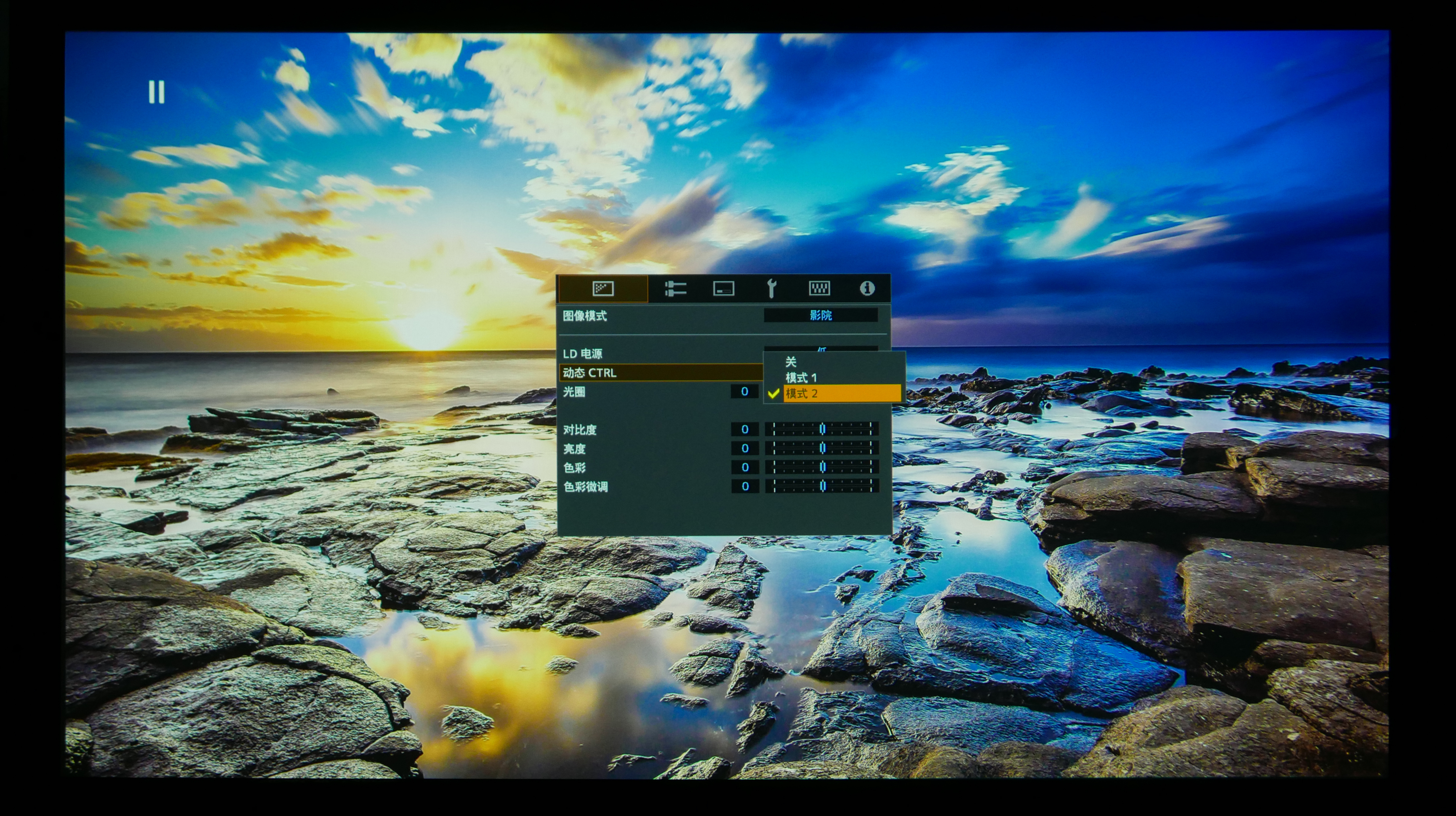The height and width of the screenshot is (816, 1456).
Task: Open the test pattern tab icon
Action: [819, 288]
